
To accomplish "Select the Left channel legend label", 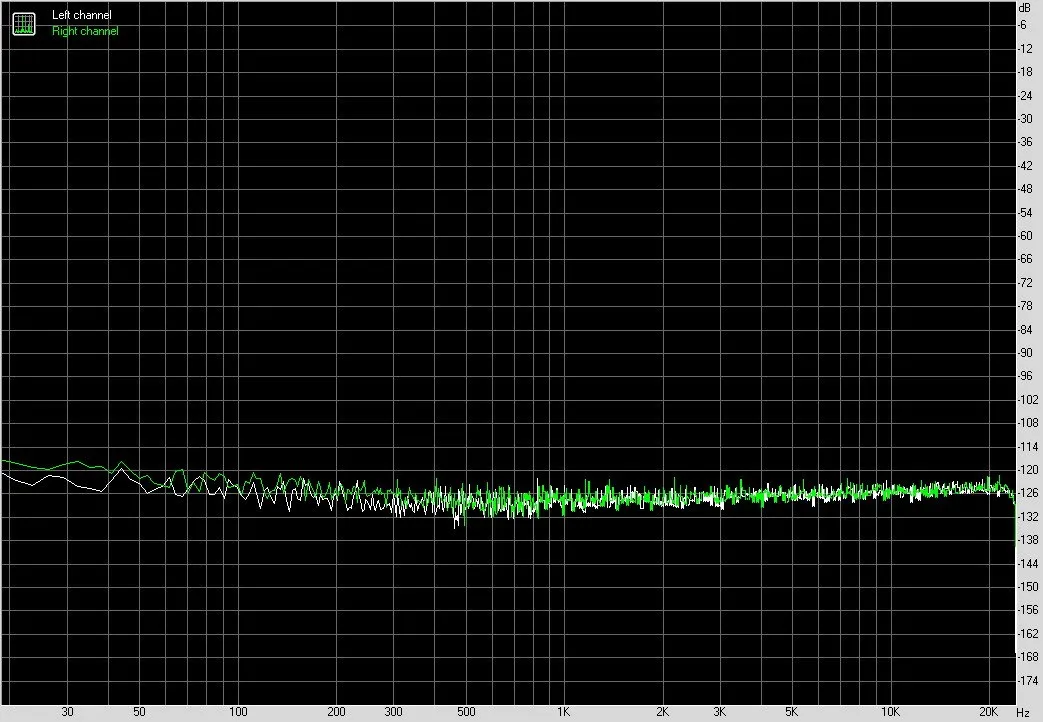I will (x=82, y=15).
